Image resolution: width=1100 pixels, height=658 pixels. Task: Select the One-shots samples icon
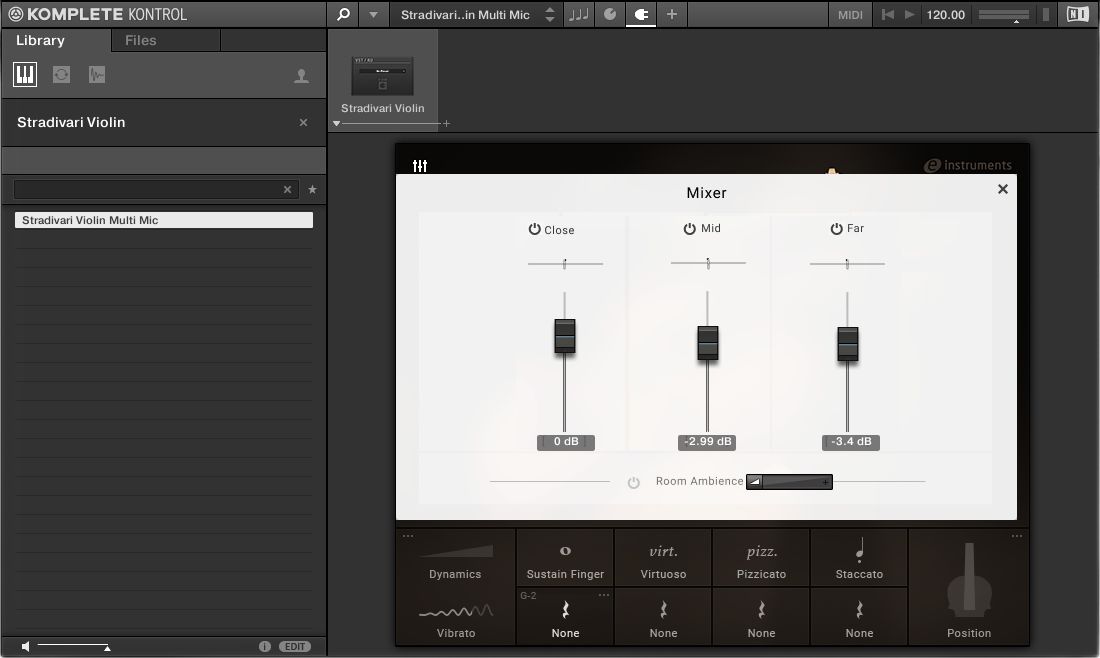point(96,74)
